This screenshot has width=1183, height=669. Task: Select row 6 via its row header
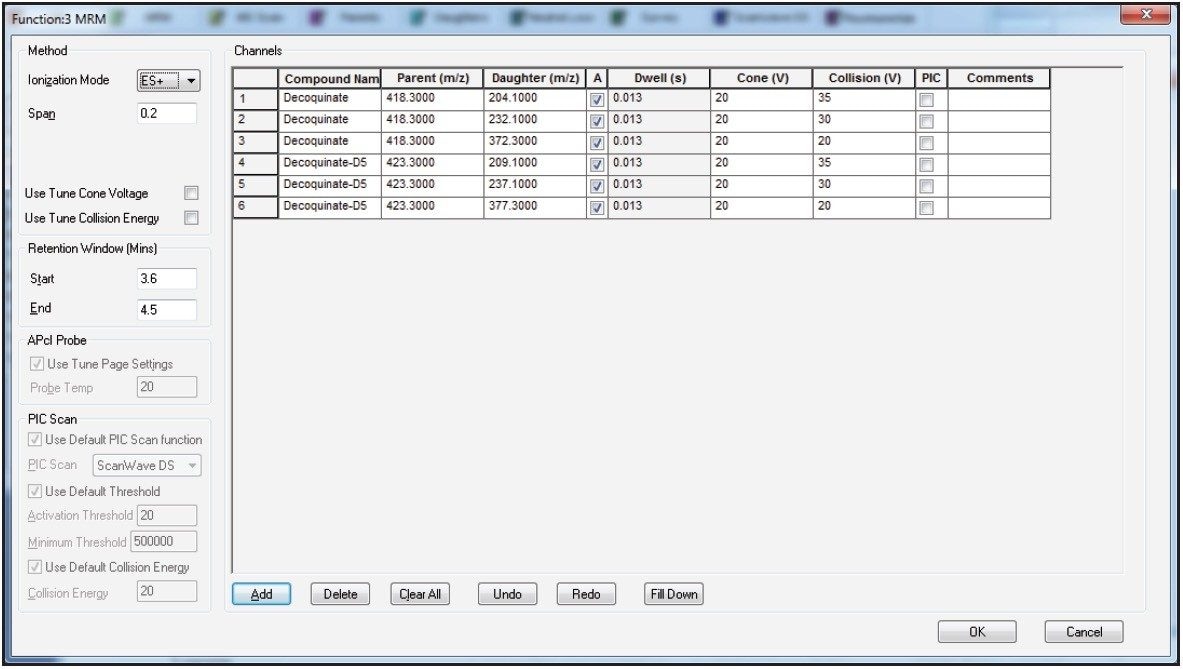click(255, 207)
